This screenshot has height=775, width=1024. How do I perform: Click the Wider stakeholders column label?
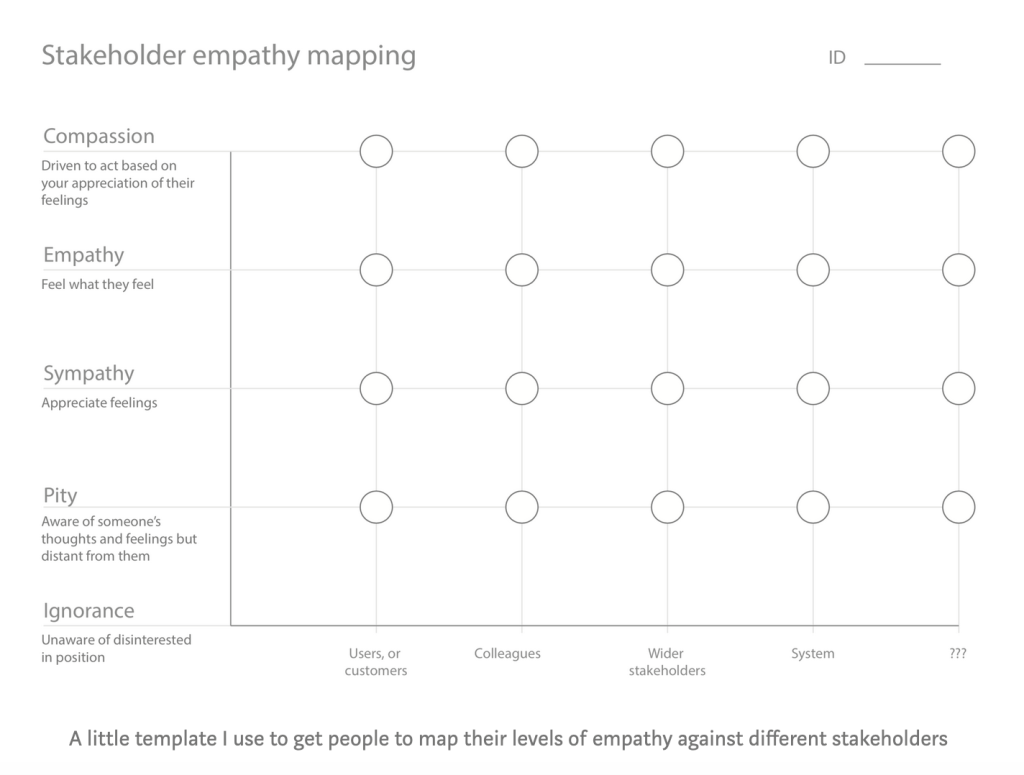pos(667,662)
